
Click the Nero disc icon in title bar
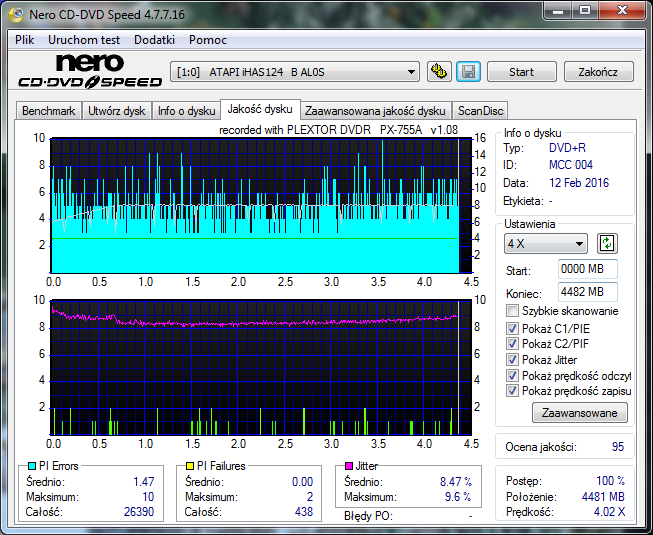pyautogui.click(x=16, y=15)
